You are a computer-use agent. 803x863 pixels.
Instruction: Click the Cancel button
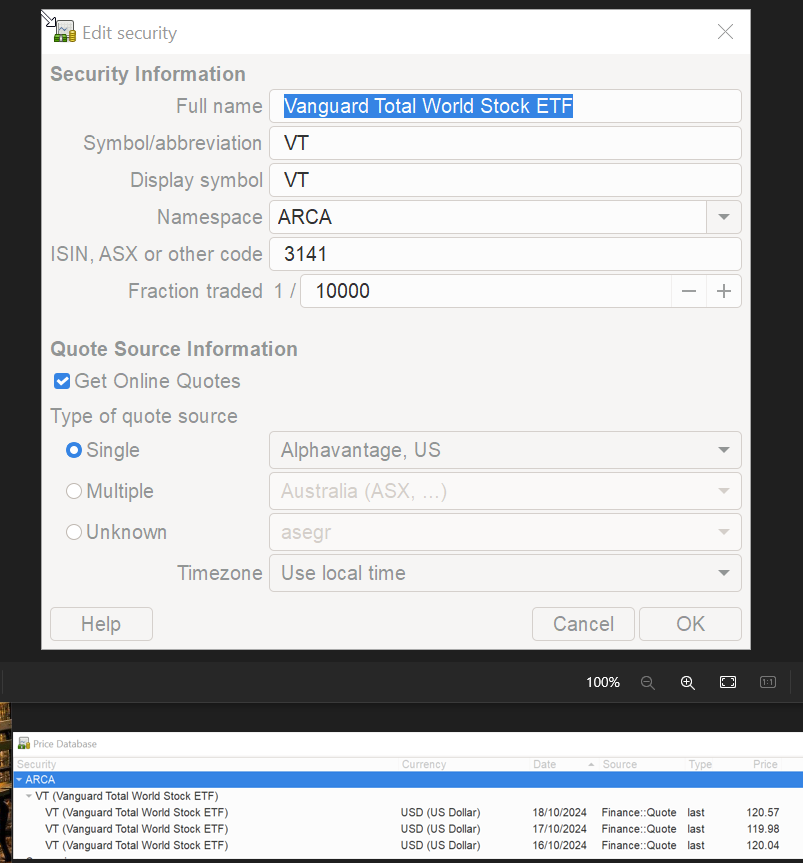coord(583,624)
